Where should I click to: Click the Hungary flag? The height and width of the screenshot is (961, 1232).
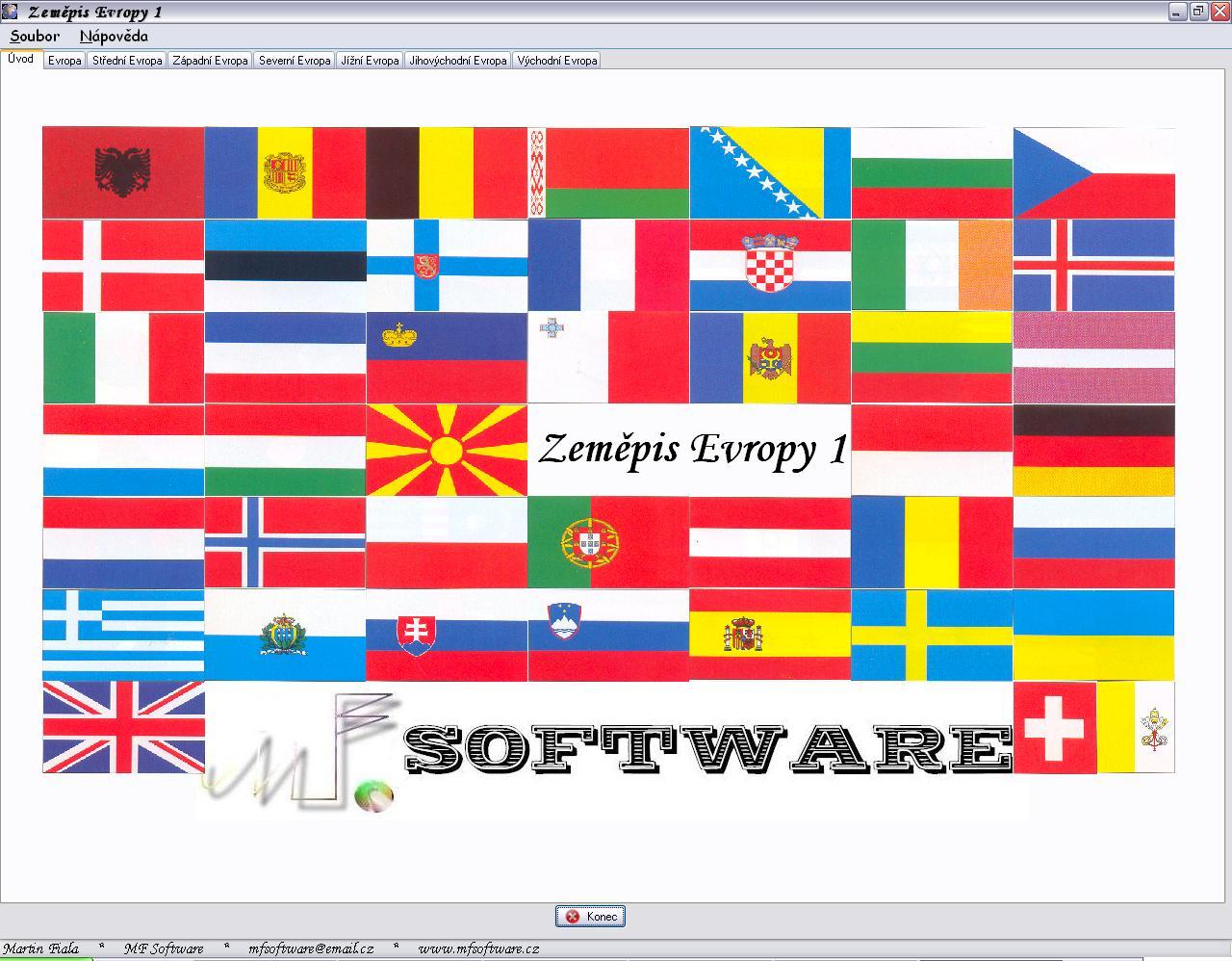(x=285, y=450)
